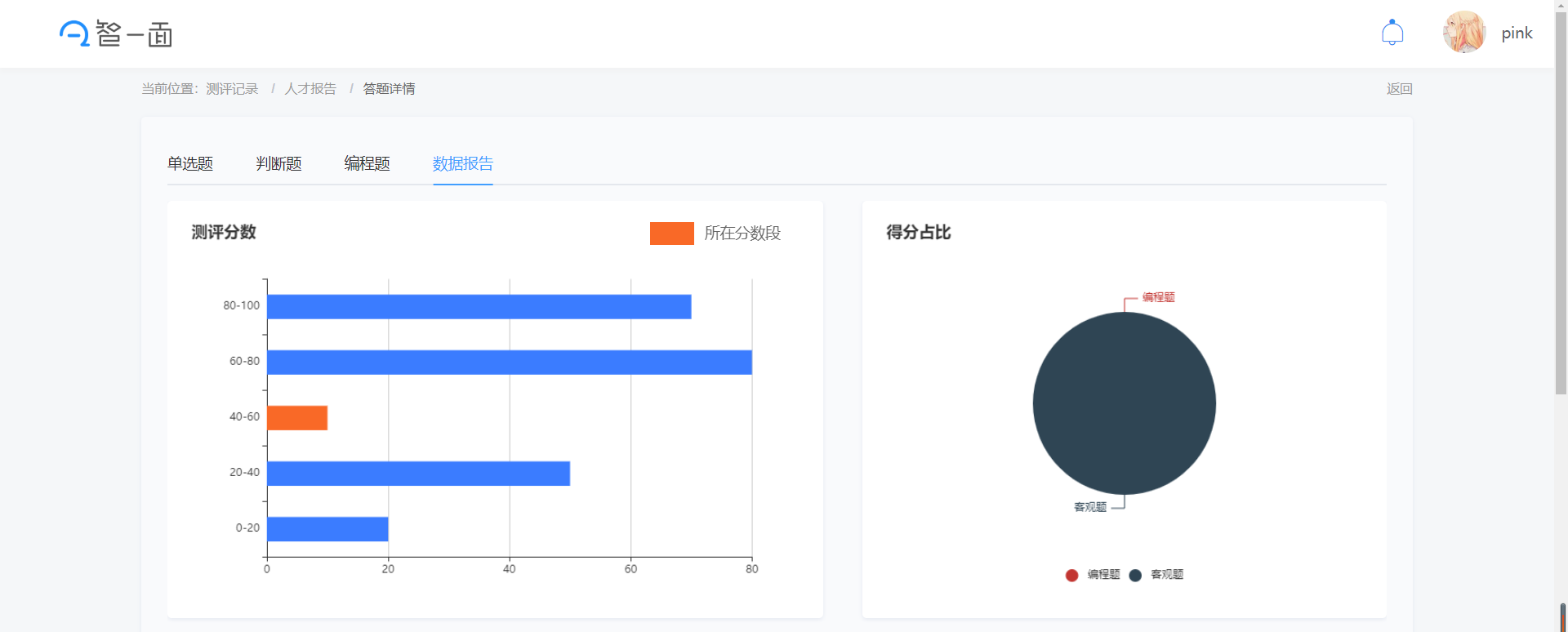Click the 80-100 axis label

(x=241, y=305)
